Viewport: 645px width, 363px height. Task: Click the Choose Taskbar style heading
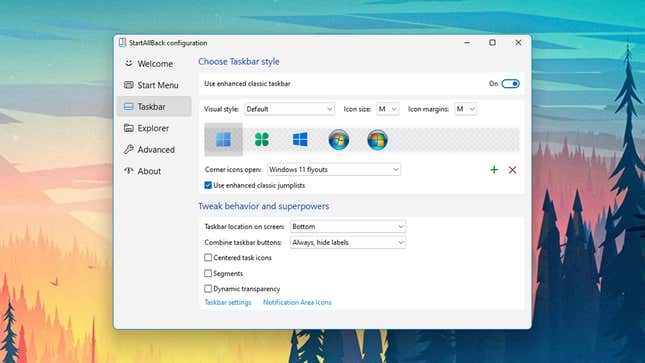pos(239,61)
